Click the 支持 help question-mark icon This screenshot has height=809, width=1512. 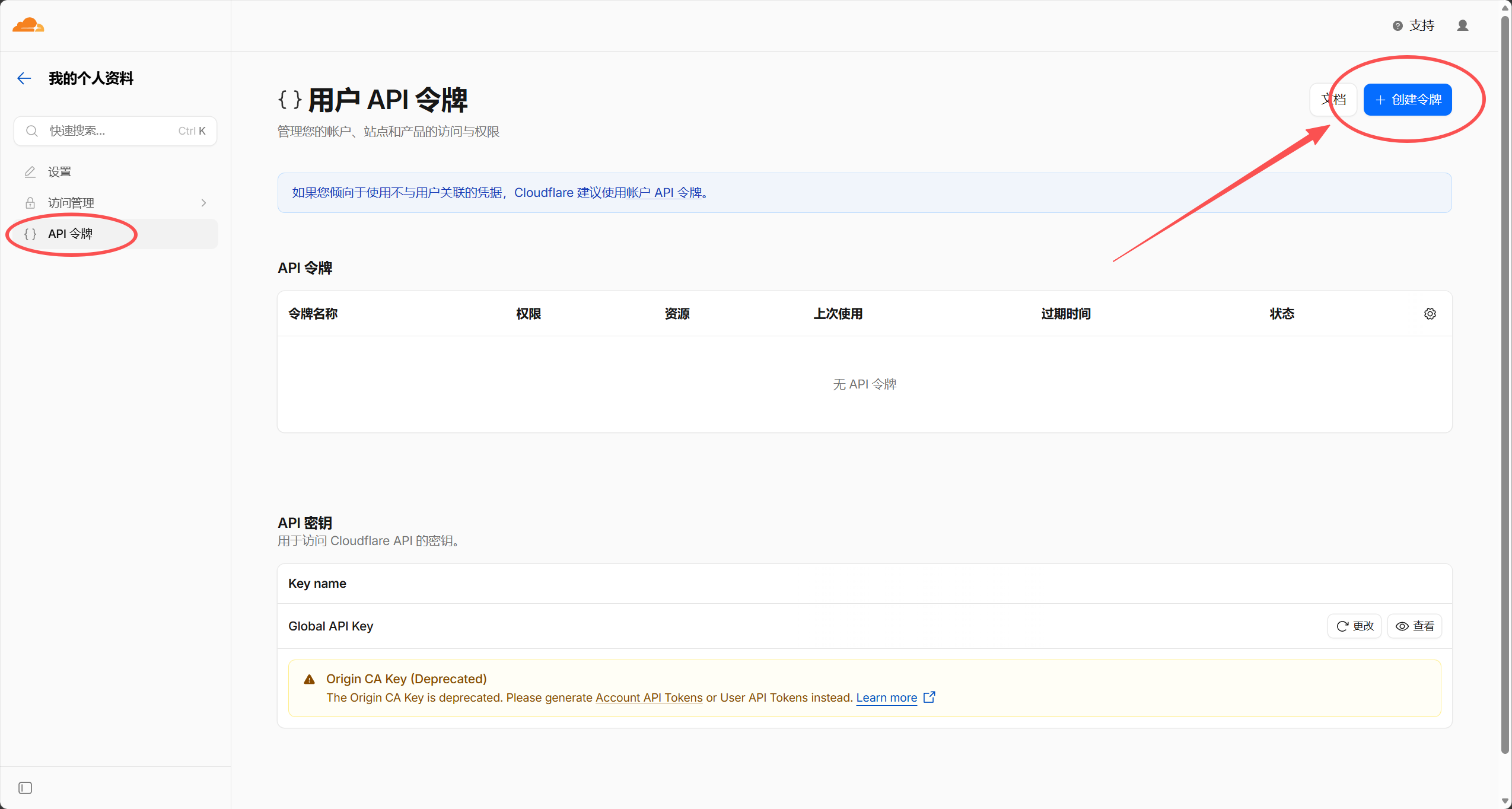tap(1398, 26)
